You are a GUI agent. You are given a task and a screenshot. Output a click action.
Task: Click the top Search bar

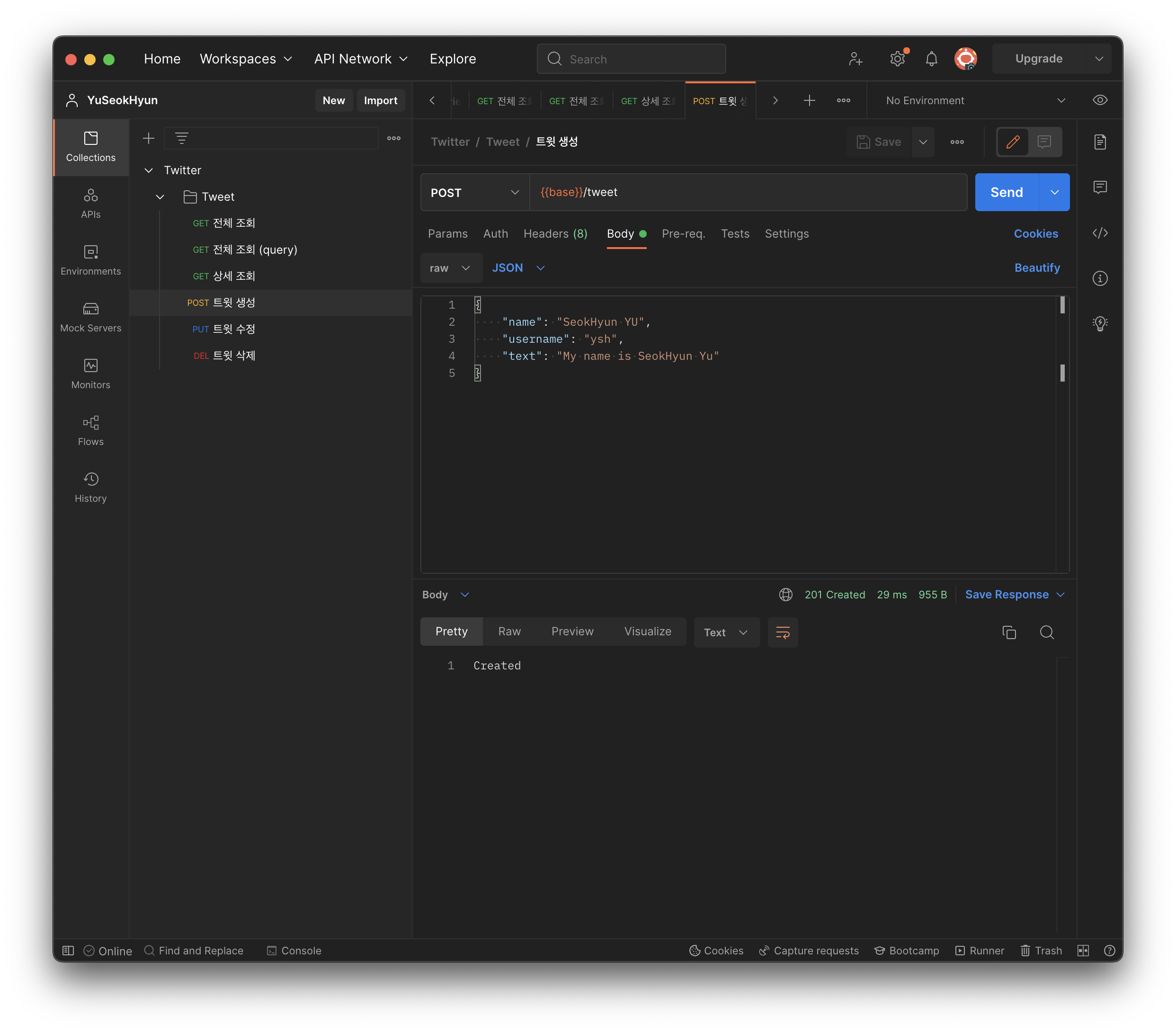[x=631, y=59]
